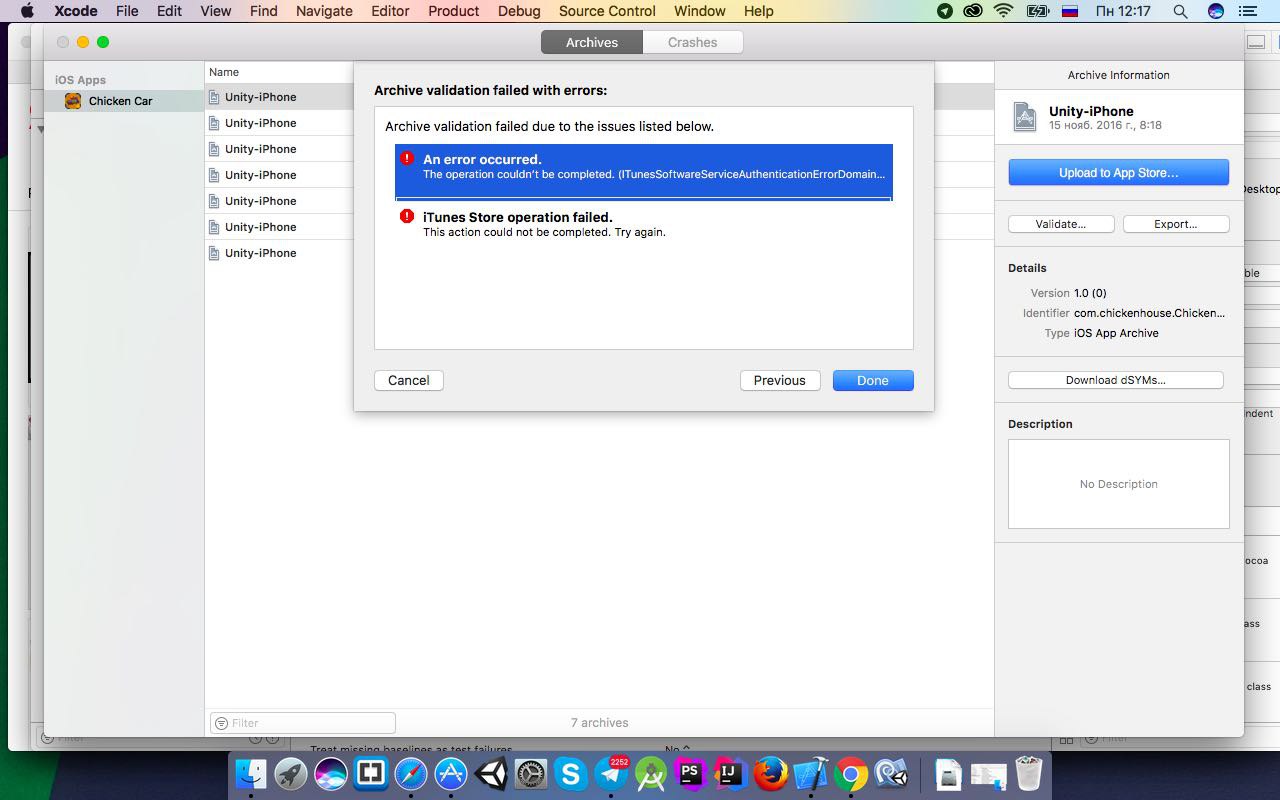The image size is (1280, 800).
Task: Launch Firefox from the dock
Action: click(769, 774)
